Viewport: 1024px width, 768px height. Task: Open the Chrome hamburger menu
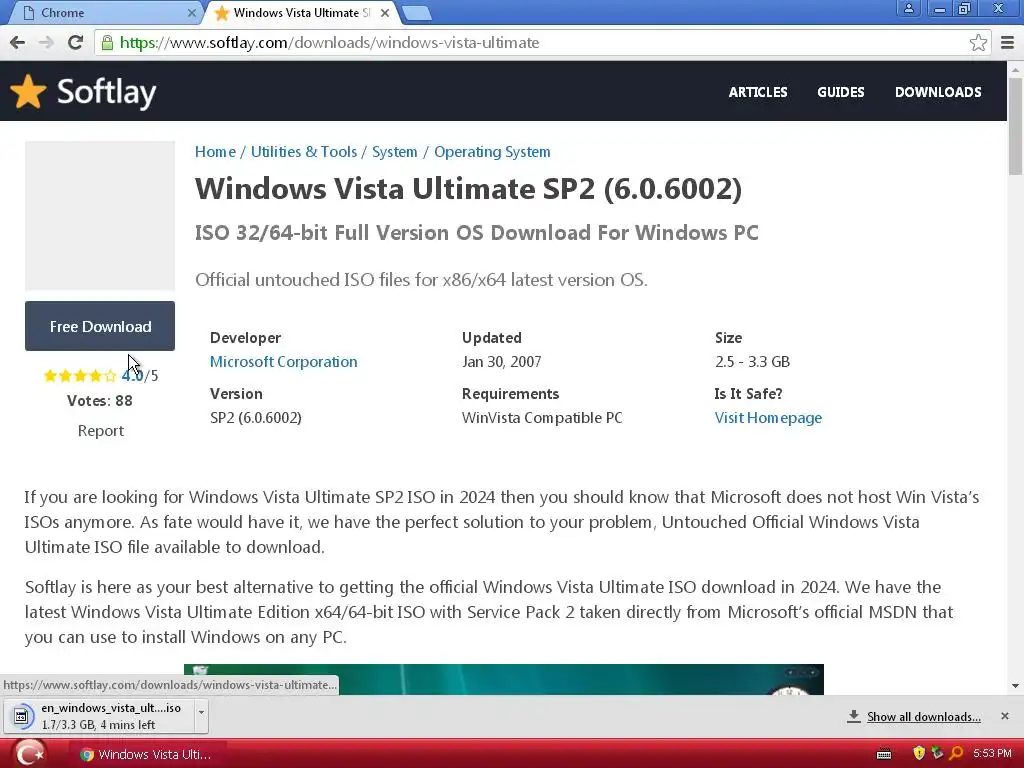coord(1008,42)
